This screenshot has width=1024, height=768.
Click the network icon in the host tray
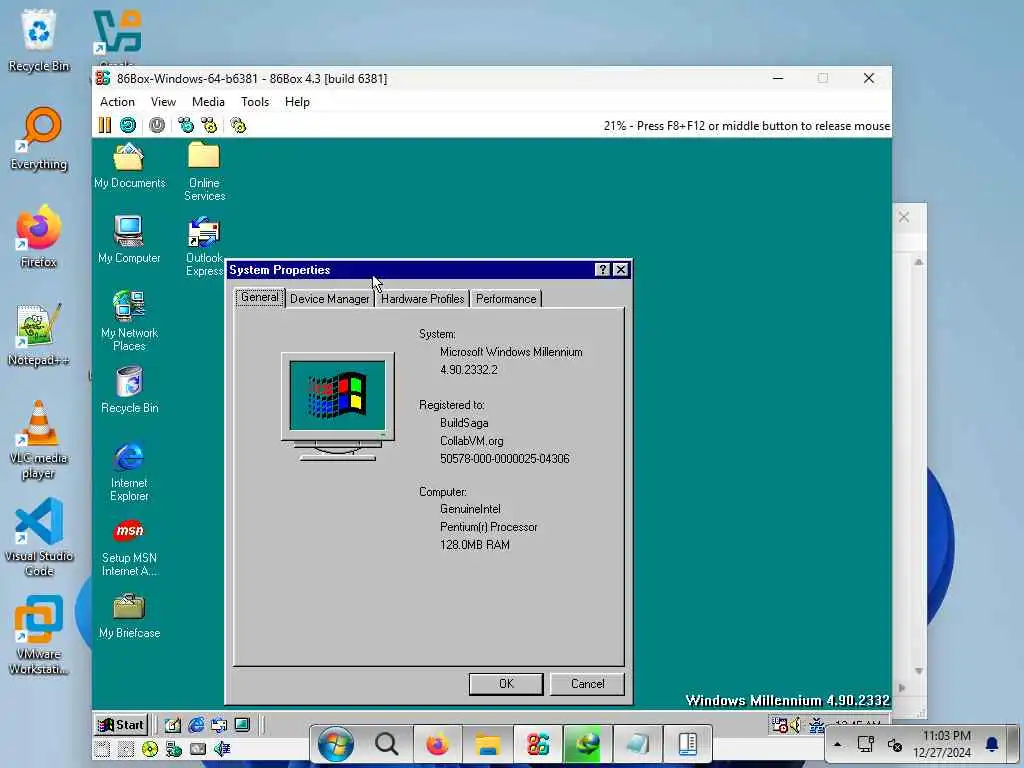[x=866, y=744]
